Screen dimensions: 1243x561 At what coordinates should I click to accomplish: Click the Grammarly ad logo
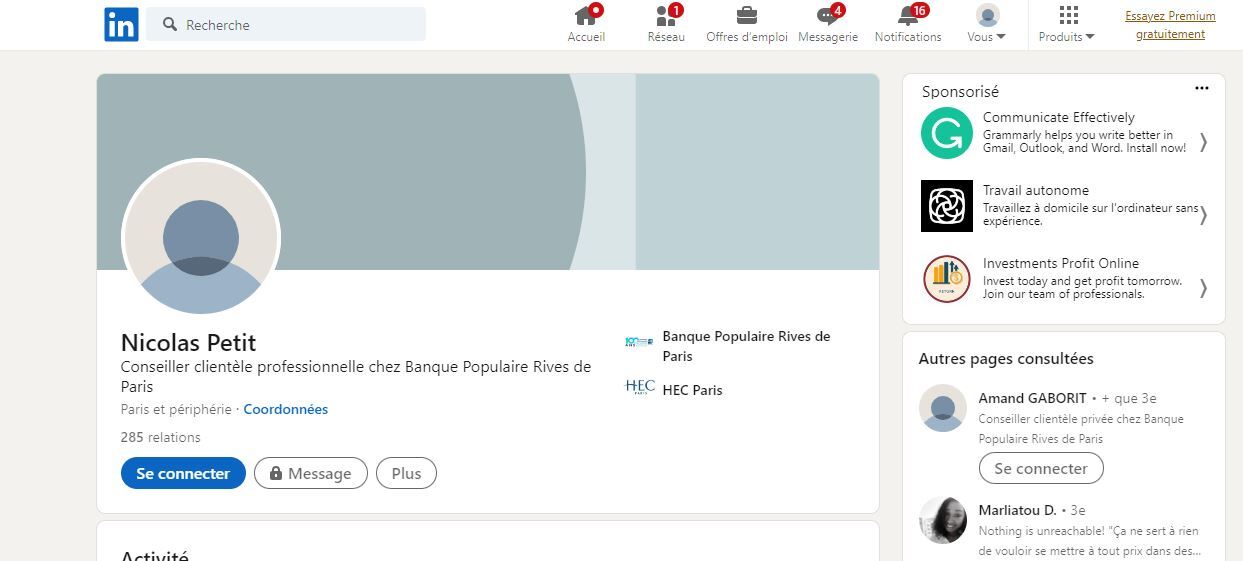946,133
